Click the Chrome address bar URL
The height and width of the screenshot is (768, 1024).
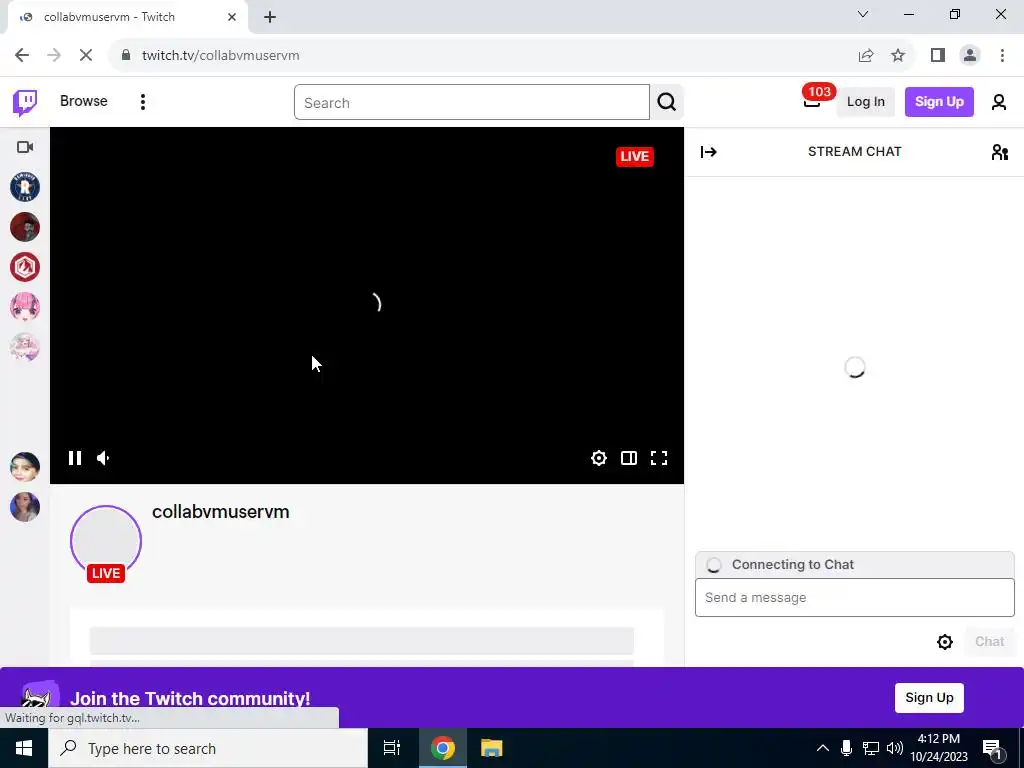click(x=221, y=56)
